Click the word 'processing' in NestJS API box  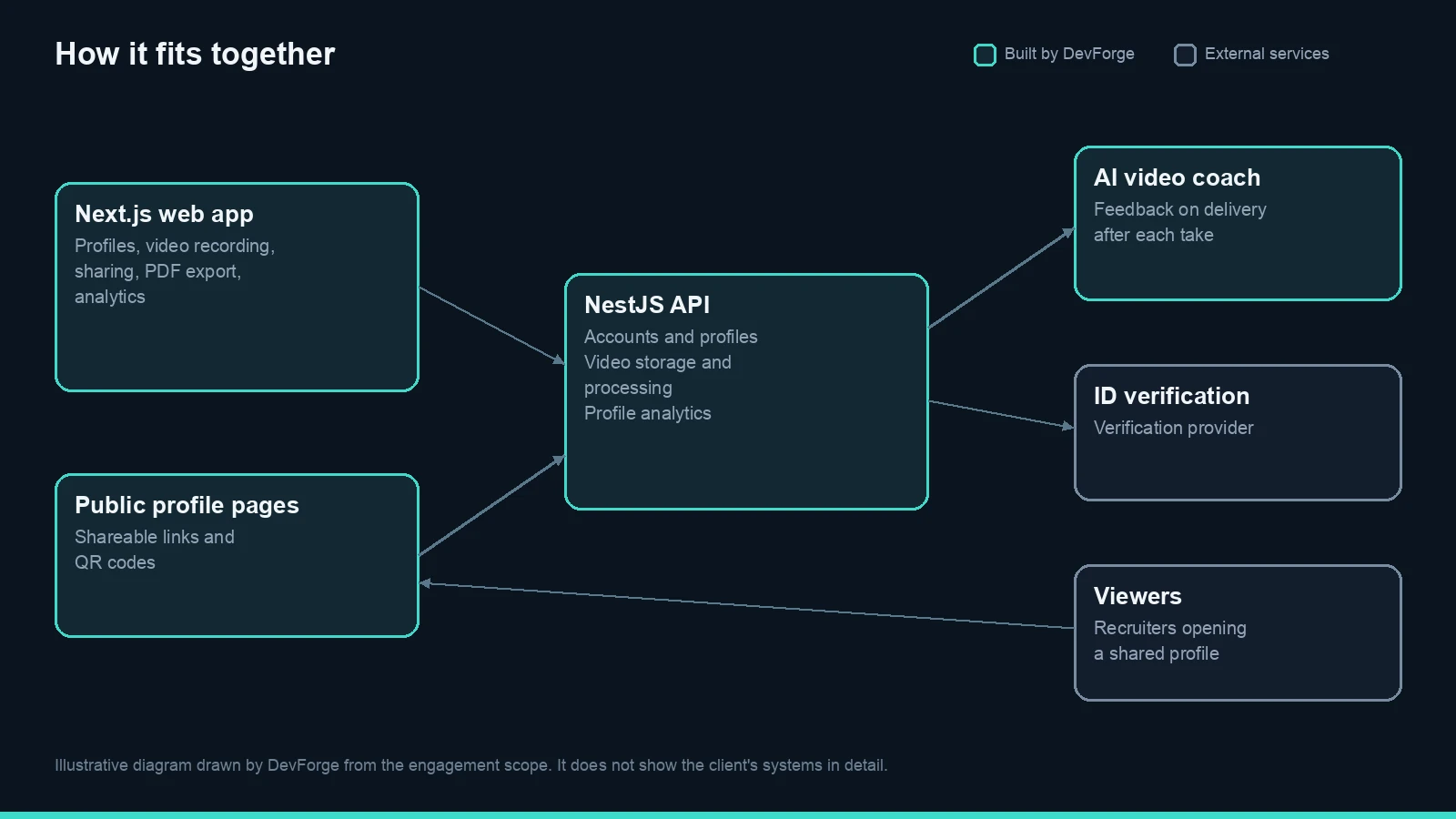[628, 388]
